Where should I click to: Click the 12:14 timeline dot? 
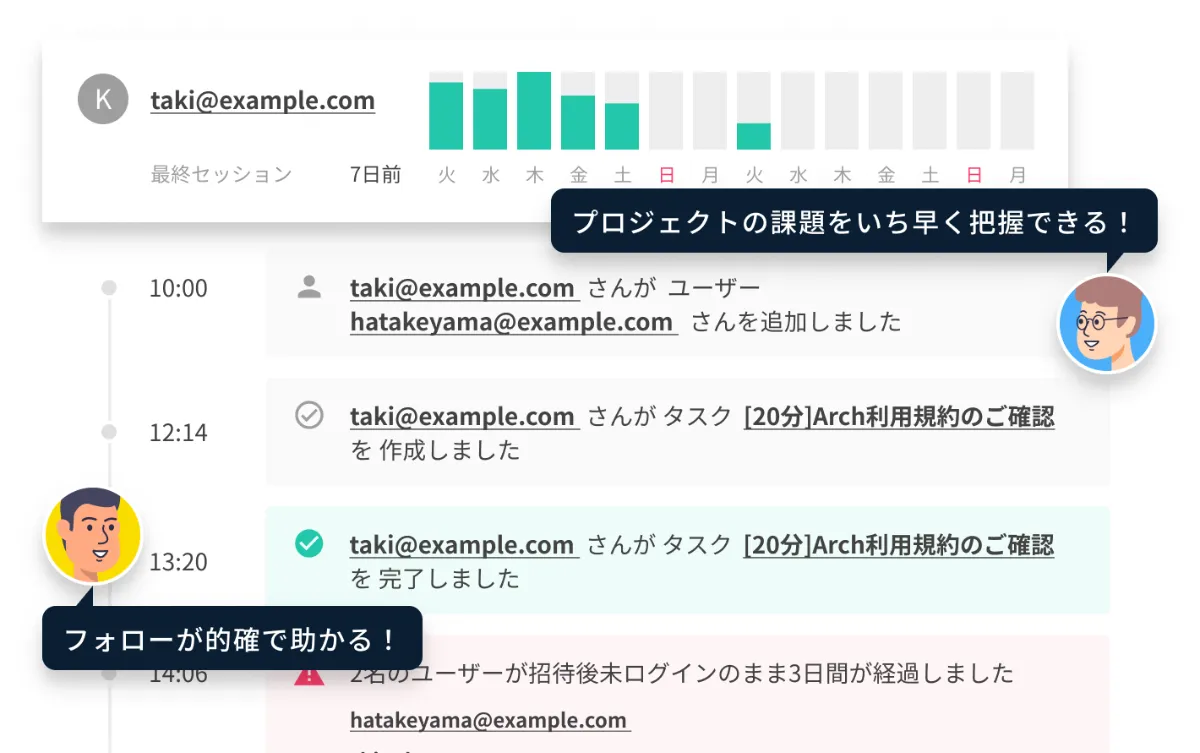coord(109,432)
